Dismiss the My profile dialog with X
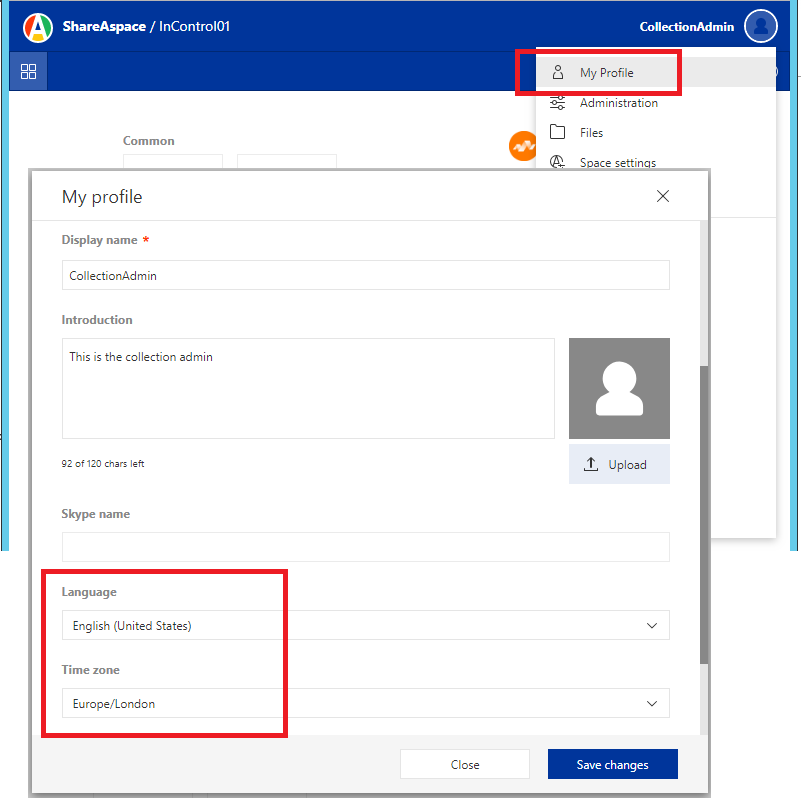 click(663, 196)
